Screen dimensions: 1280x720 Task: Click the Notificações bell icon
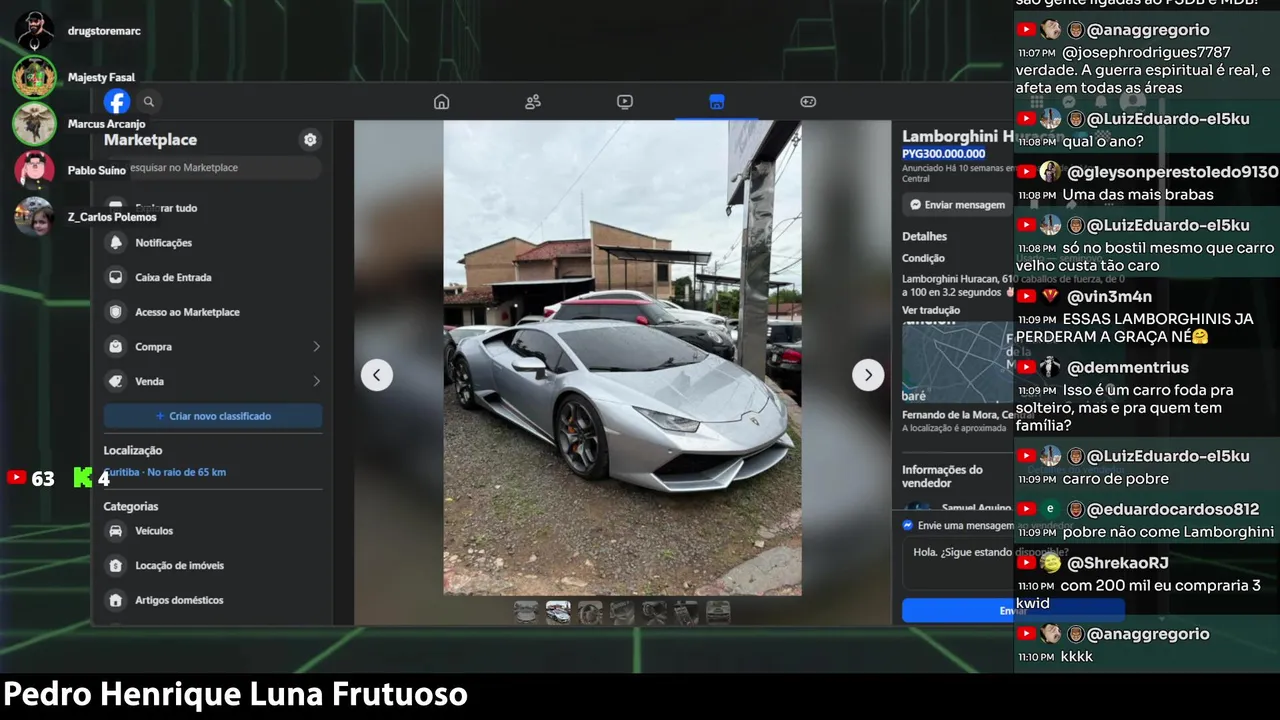[116, 243]
